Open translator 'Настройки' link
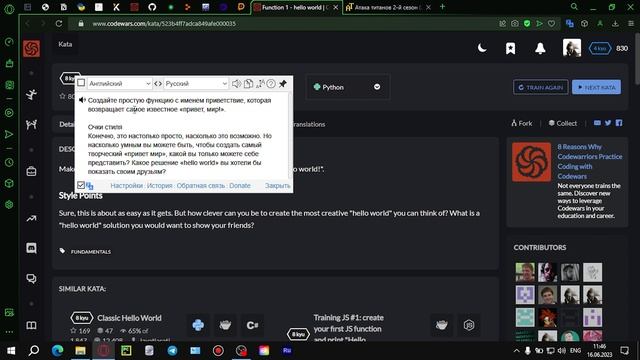Image resolution: width=640 pixels, height=360 pixels. point(127,185)
